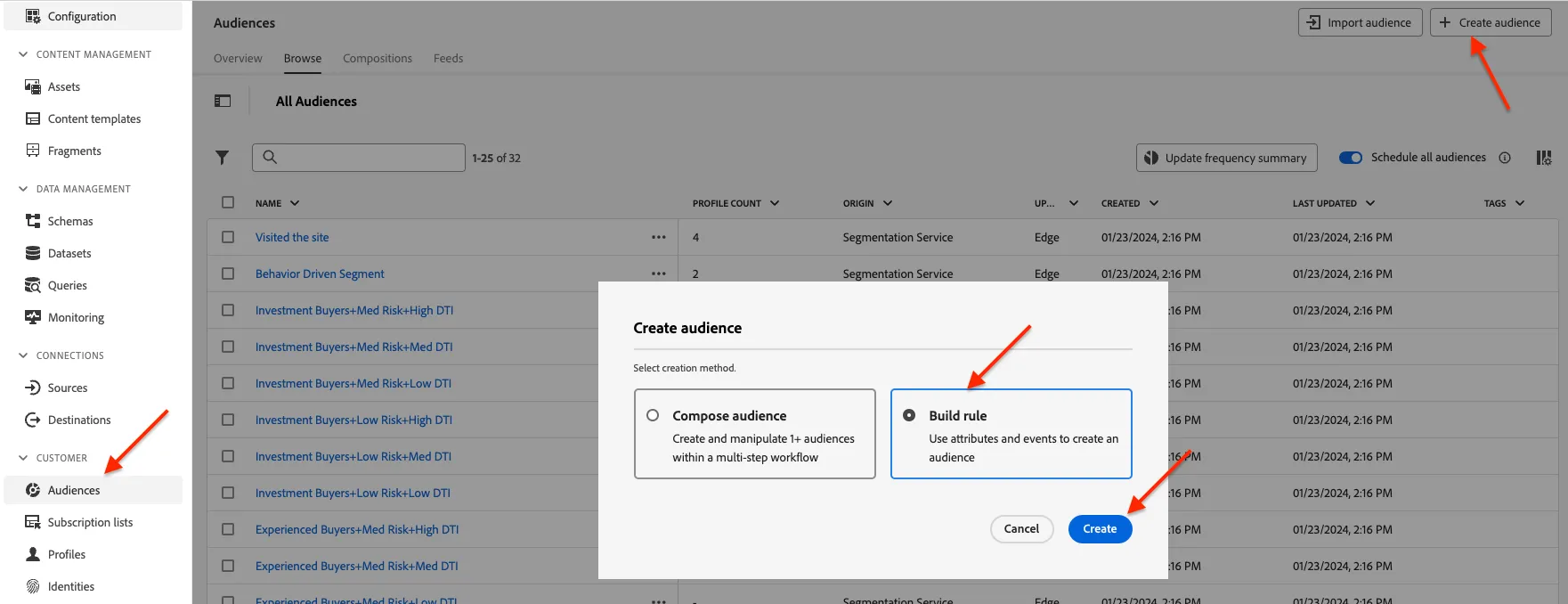This screenshot has width=1568, height=604.
Task: Turn off Schedule all audiences toggle
Action: click(x=1351, y=158)
